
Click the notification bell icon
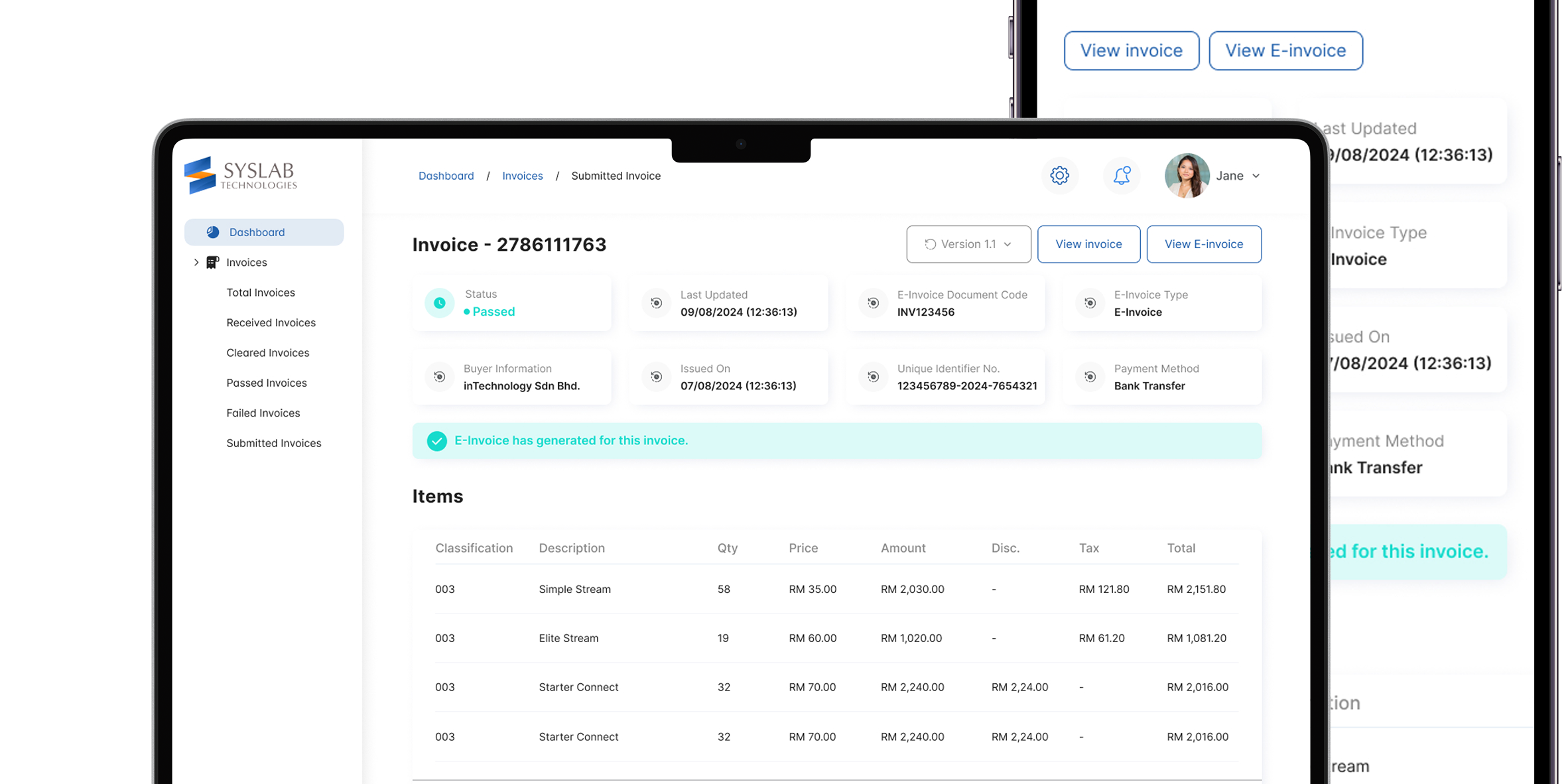[x=1122, y=176]
